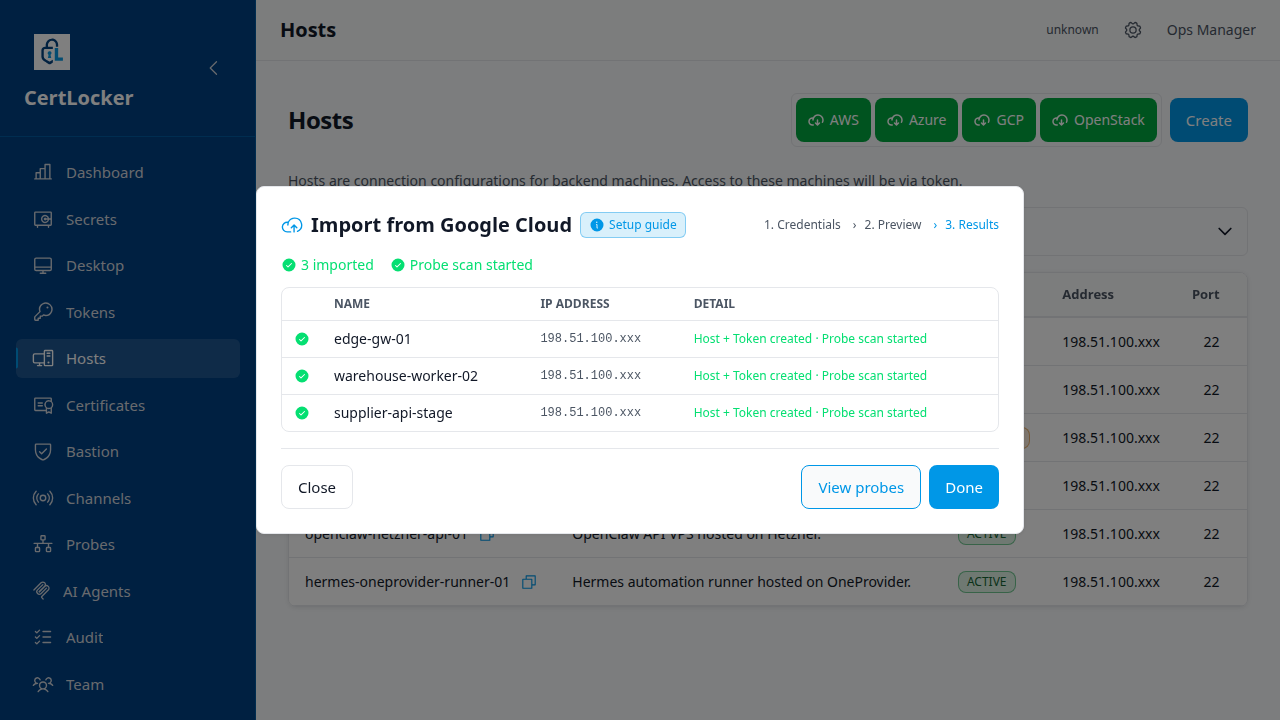The image size is (1280, 720).
Task: Select Hosts in the sidebar
Action: click(128, 358)
